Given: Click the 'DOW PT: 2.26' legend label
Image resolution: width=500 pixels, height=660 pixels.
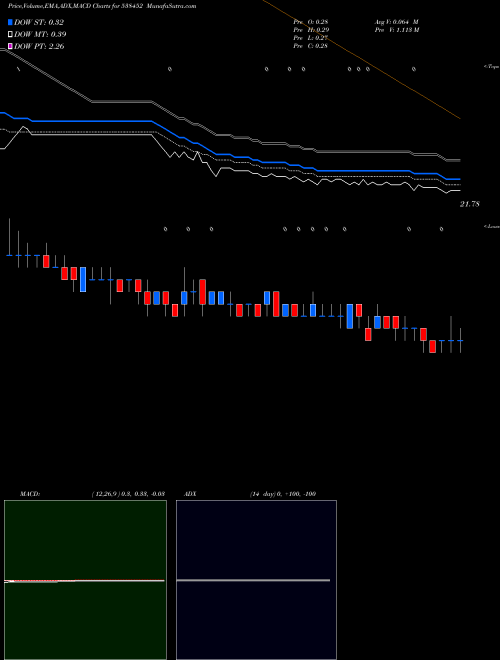Looking at the screenshot, I should click(x=39, y=46).
